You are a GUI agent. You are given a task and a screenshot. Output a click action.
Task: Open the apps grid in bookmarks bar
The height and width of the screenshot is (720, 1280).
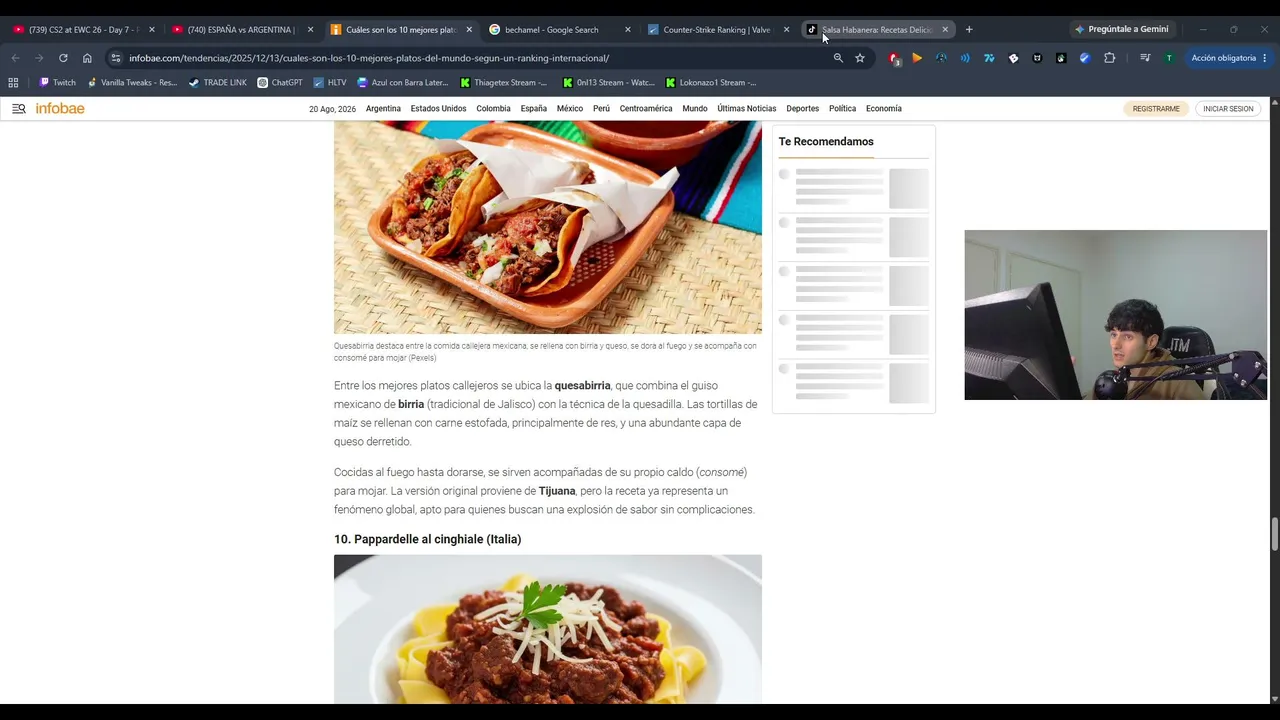click(13, 82)
